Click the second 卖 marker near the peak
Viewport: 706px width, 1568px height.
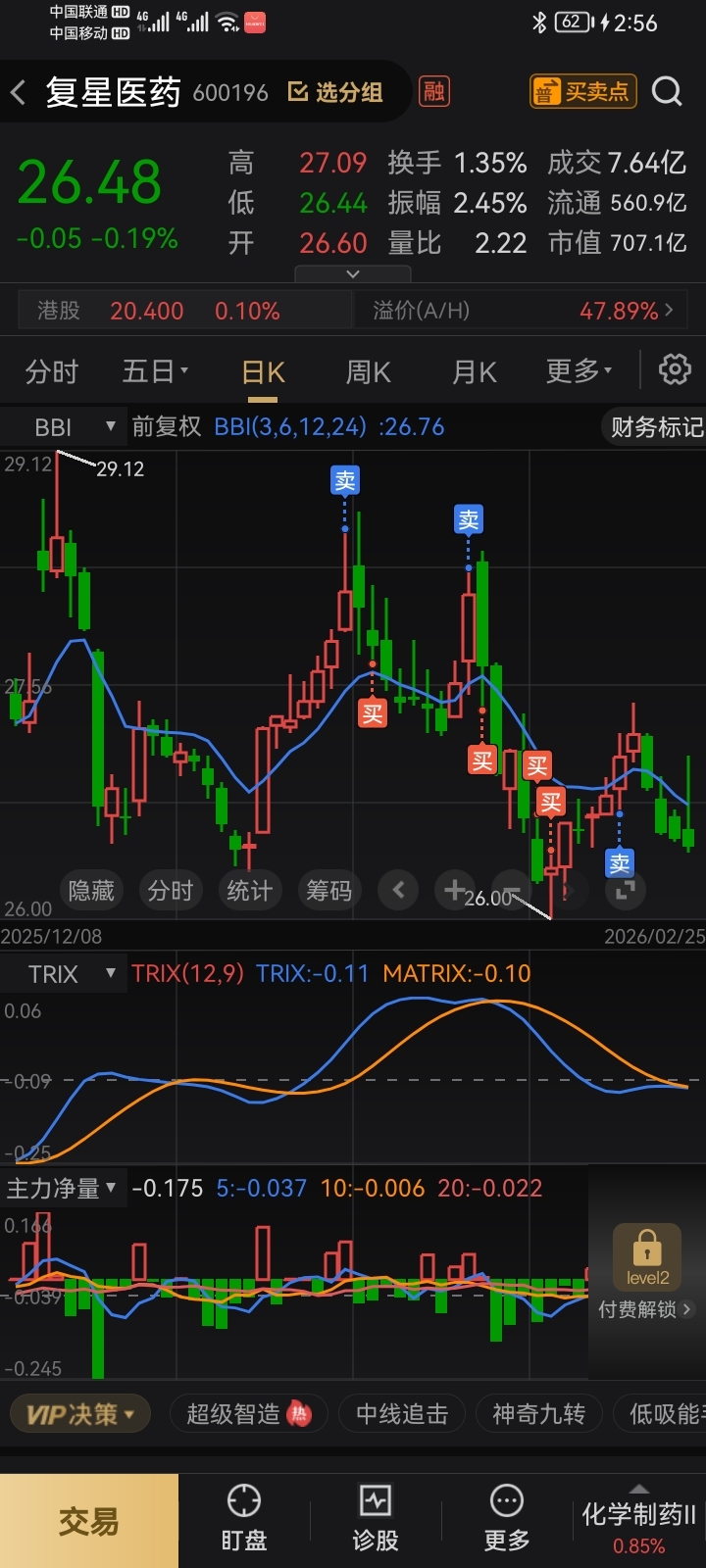(x=469, y=519)
